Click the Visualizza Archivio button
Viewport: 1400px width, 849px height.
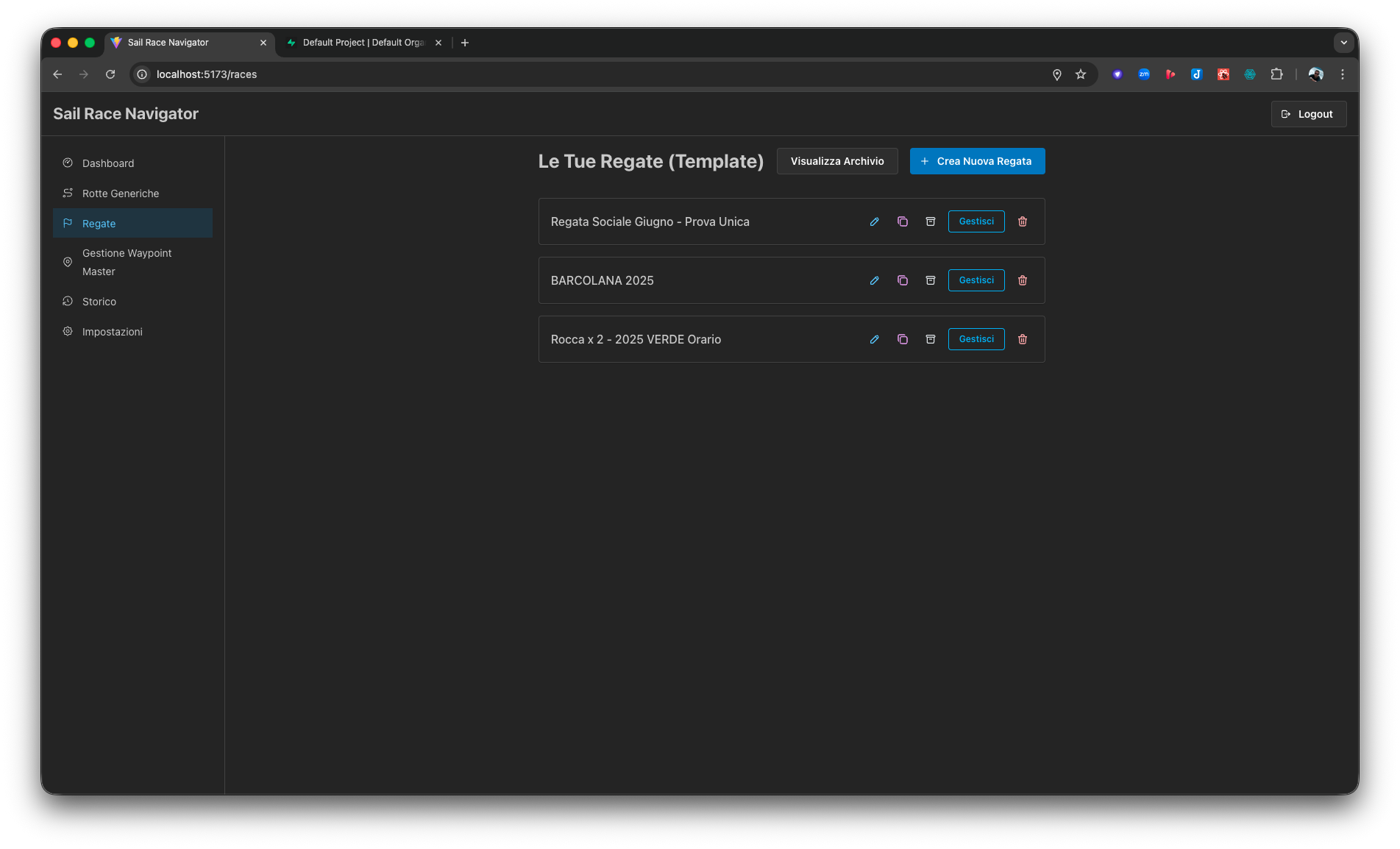(x=836, y=161)
